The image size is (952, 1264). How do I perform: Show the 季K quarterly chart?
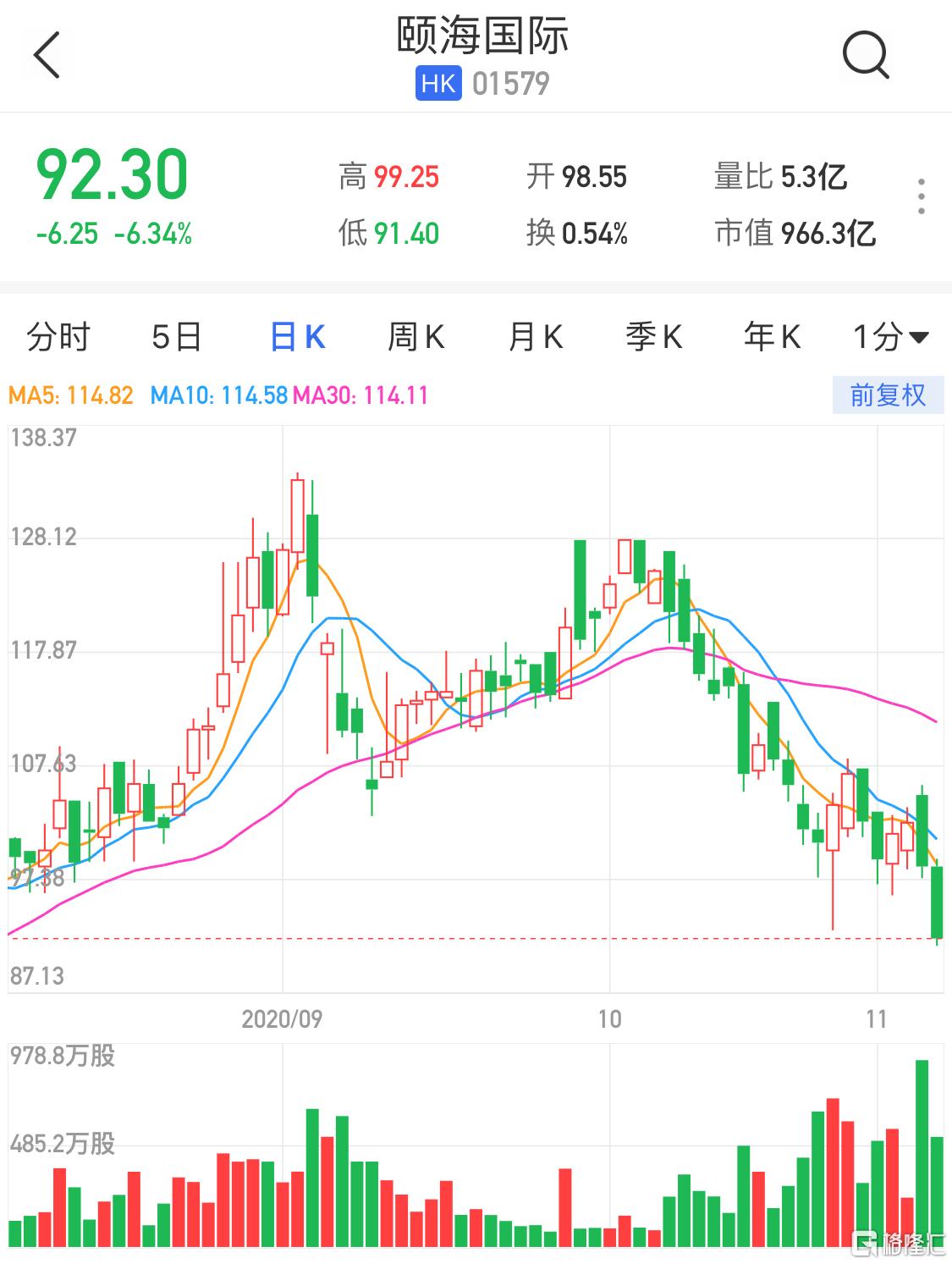point(653,337)
